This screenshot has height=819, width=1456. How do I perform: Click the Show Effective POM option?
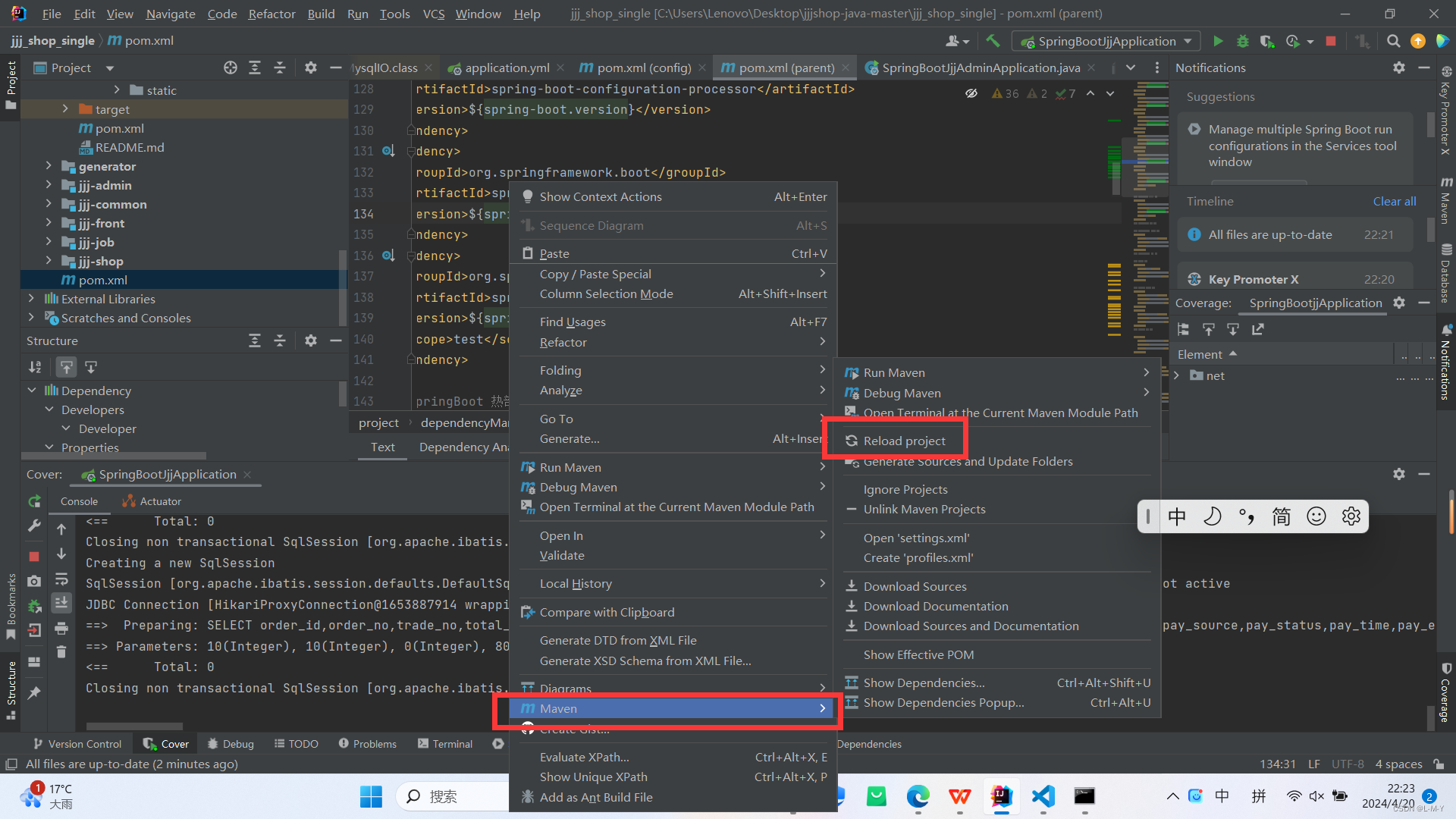pos(919,654)
